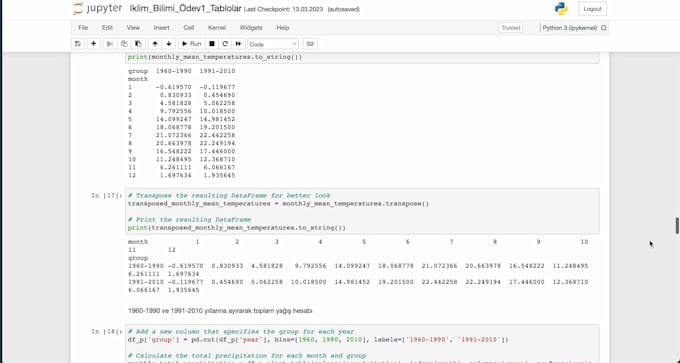Click value 10.018500 in month 4 row
The height and width of the screenshot is (363, 680).
[217, 111]
